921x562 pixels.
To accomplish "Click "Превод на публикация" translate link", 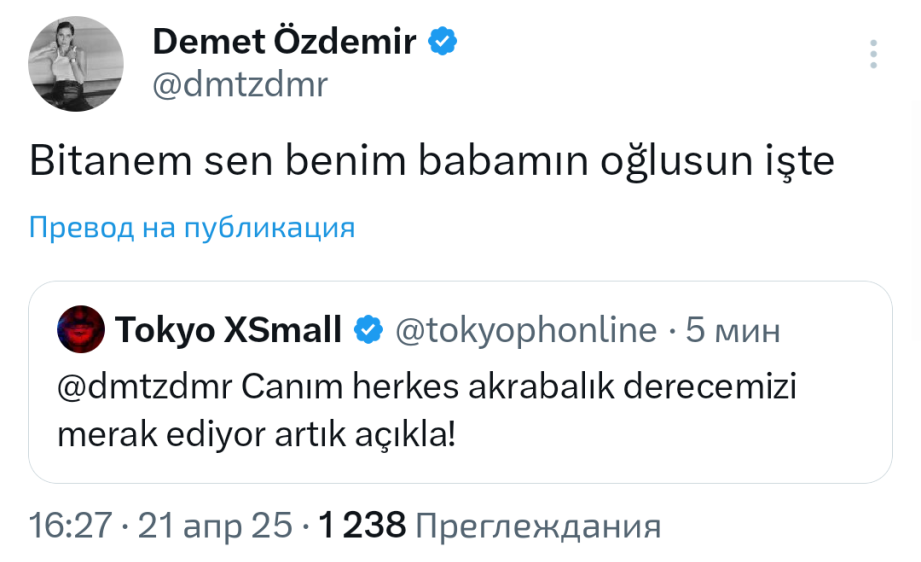I will pyautogui.click(x=192, y=228).
